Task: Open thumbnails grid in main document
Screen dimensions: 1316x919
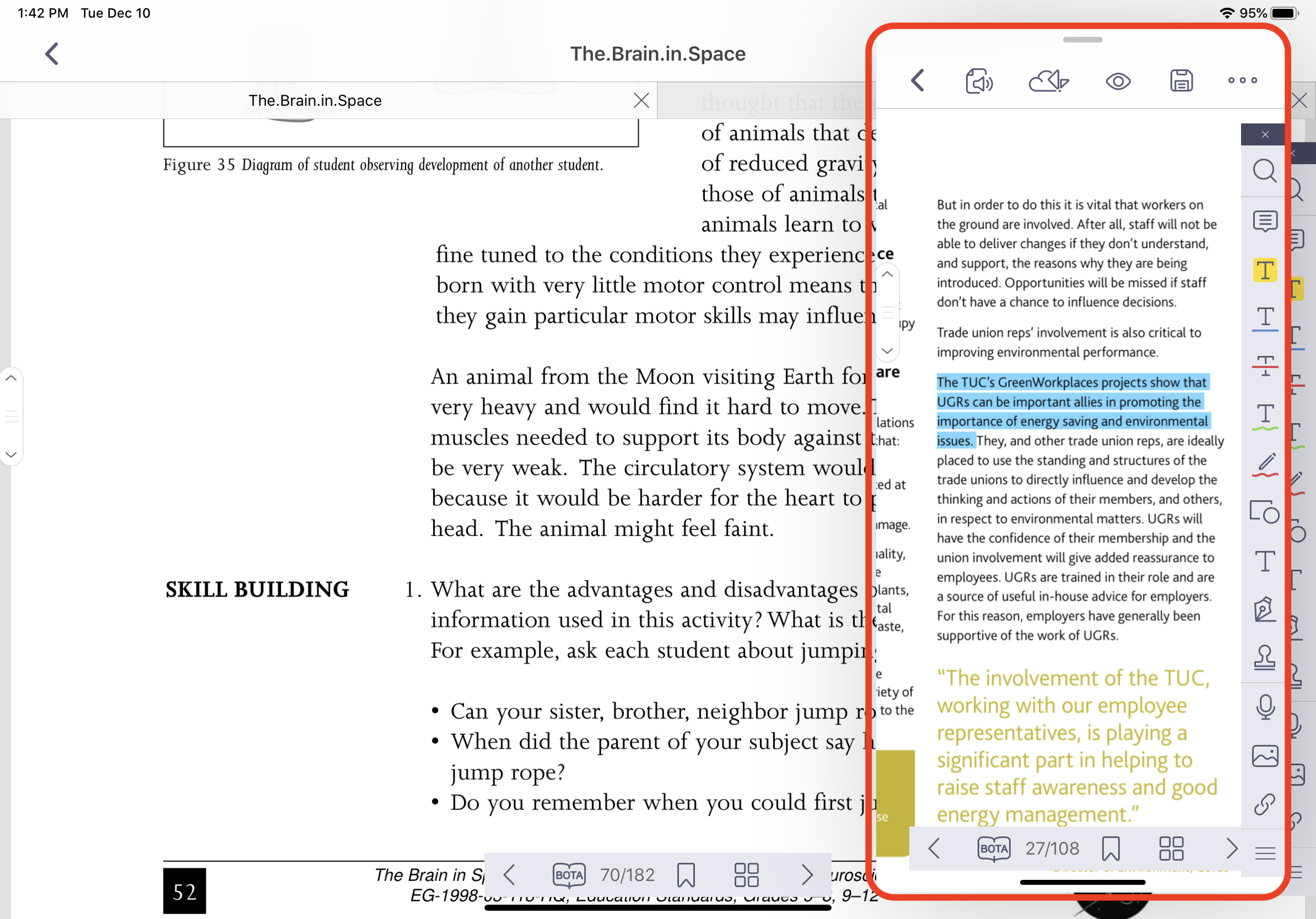Action: [x=746, y=875]
